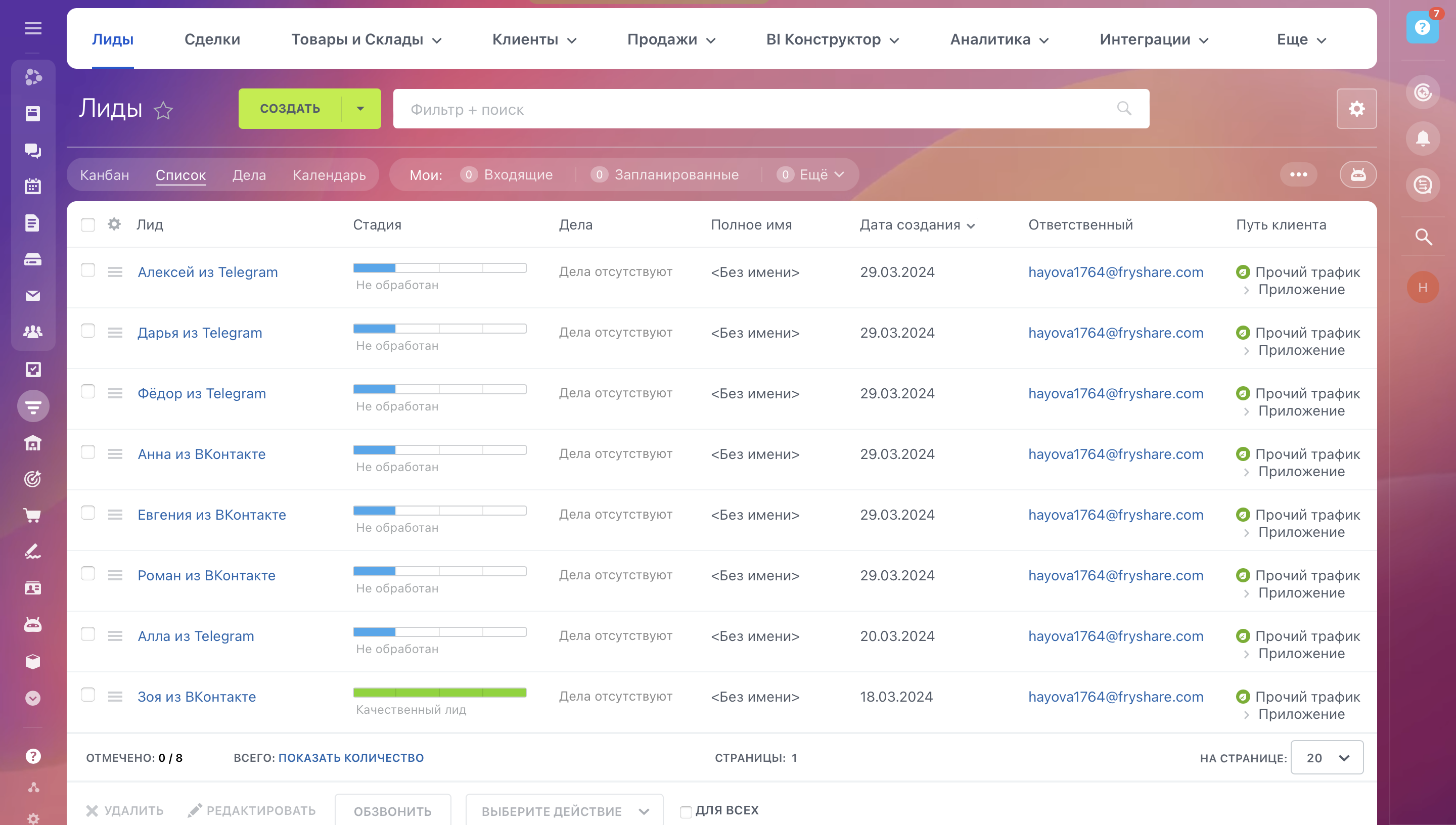1456x825 pixels.
Task: Click the CRM funnel icon in sidebar
Action: 33,406
